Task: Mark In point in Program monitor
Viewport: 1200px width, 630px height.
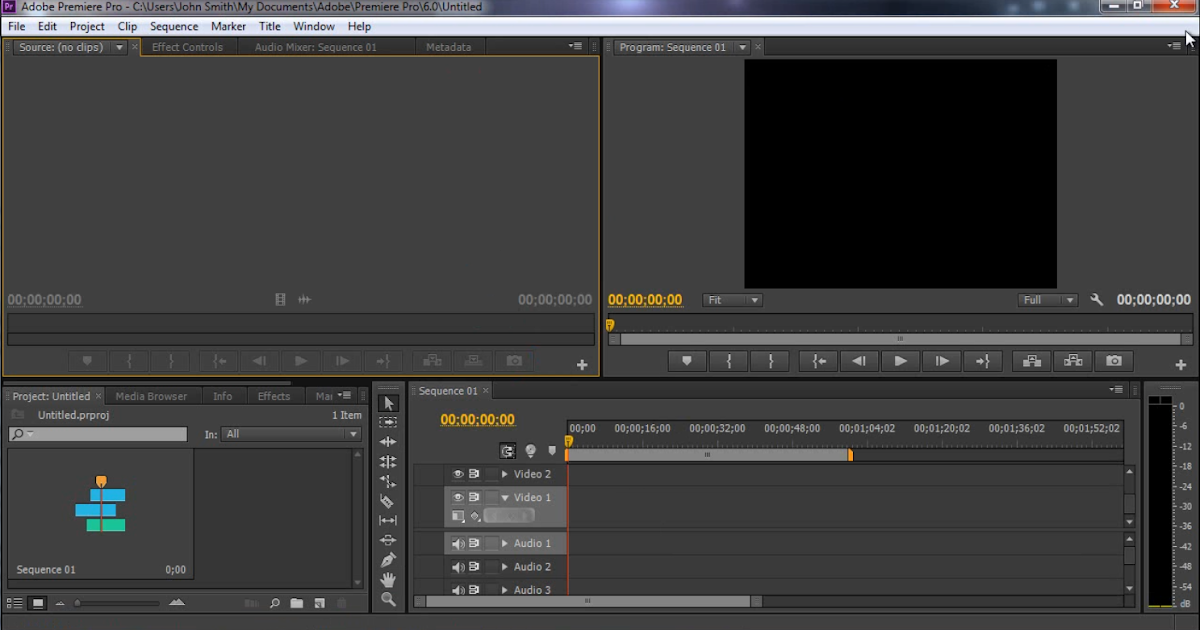Action: [729, 361]
